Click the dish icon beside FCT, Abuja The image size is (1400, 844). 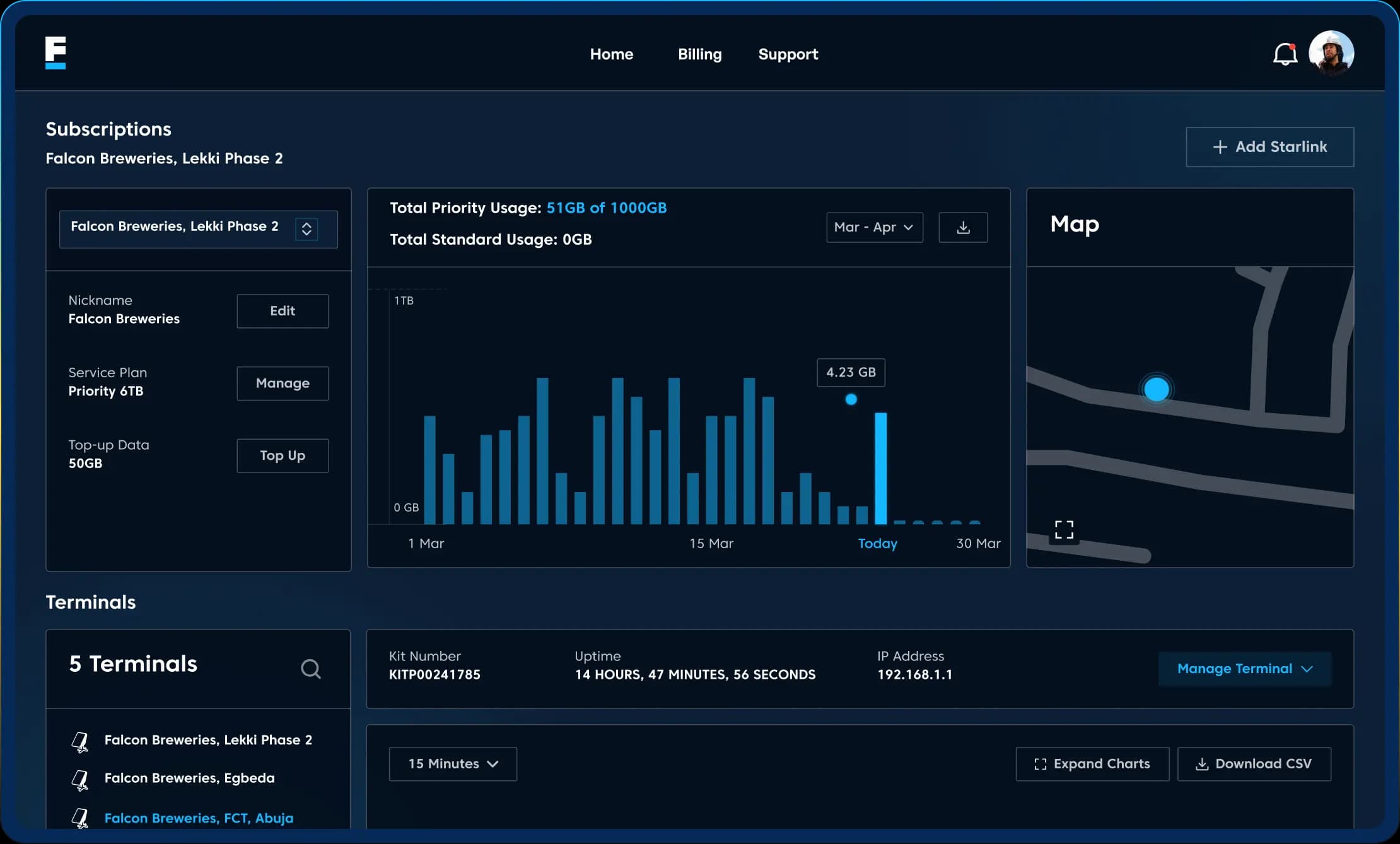click(x=80, y=818)
